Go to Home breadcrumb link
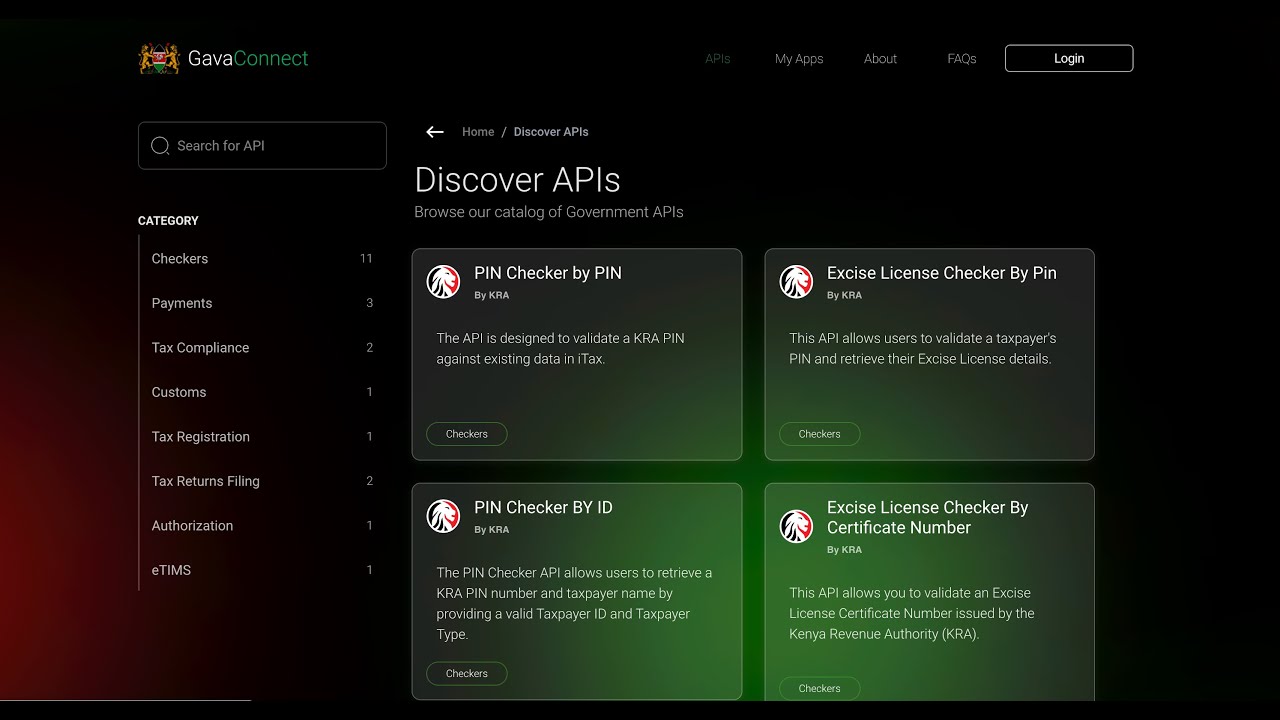Image resolution: width=1280 pixels, height=720 pixels. (478, 132)
